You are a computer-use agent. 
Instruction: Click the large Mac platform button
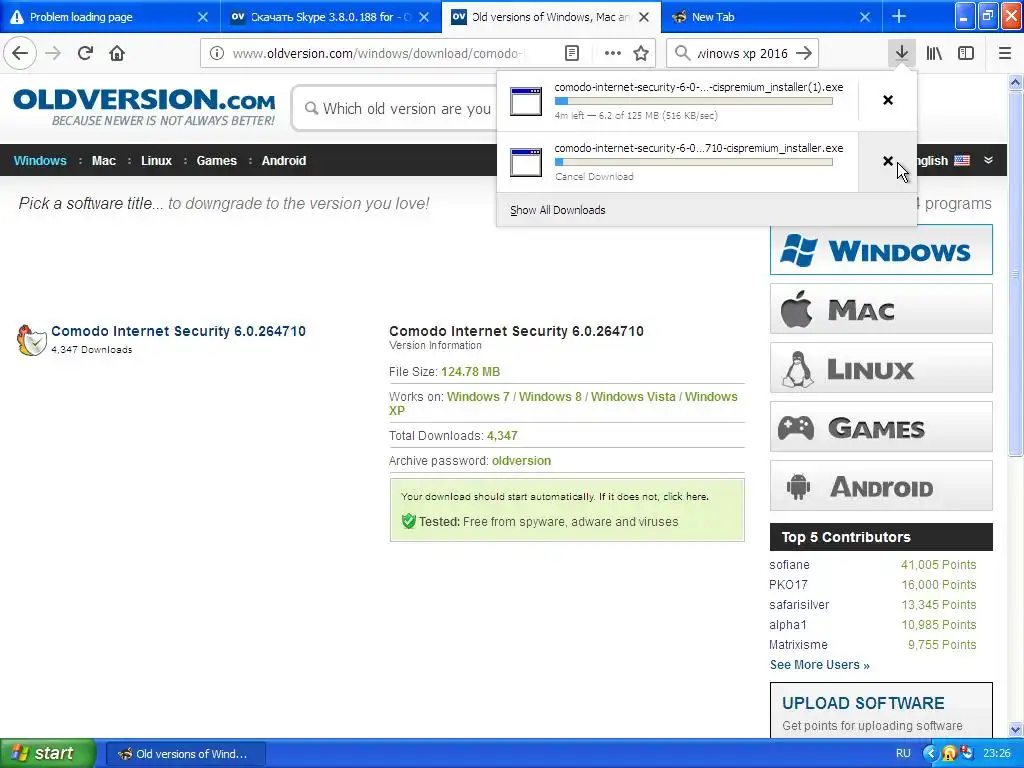[x=881, y=309]
